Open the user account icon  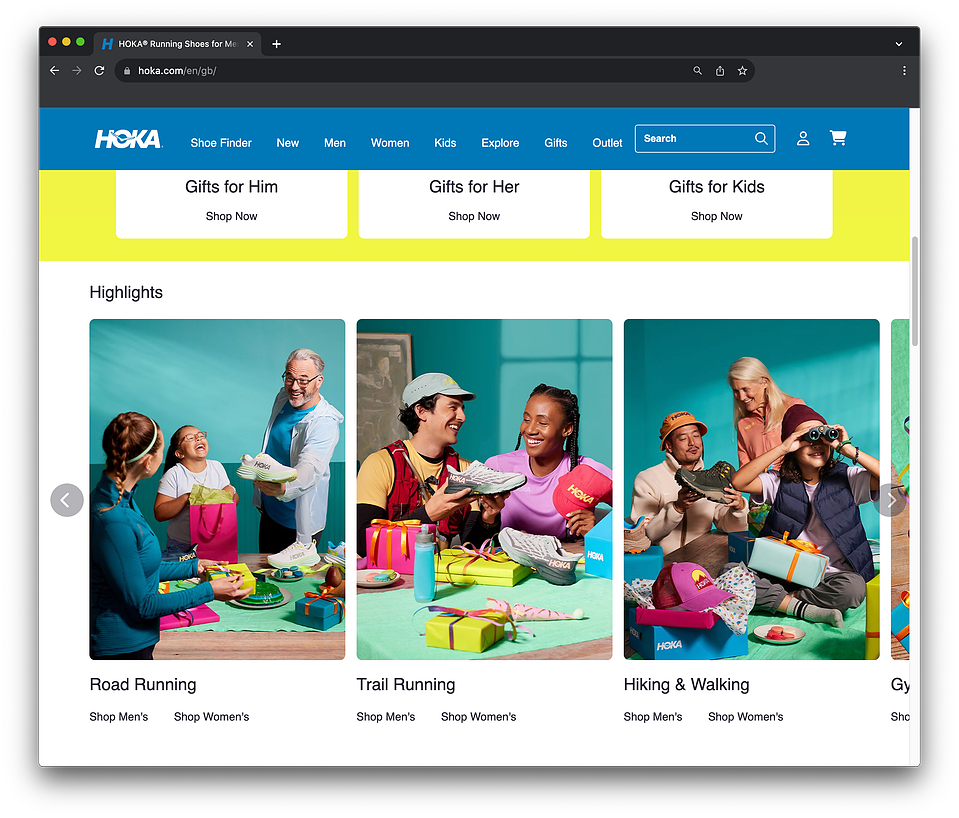[803, 139]
